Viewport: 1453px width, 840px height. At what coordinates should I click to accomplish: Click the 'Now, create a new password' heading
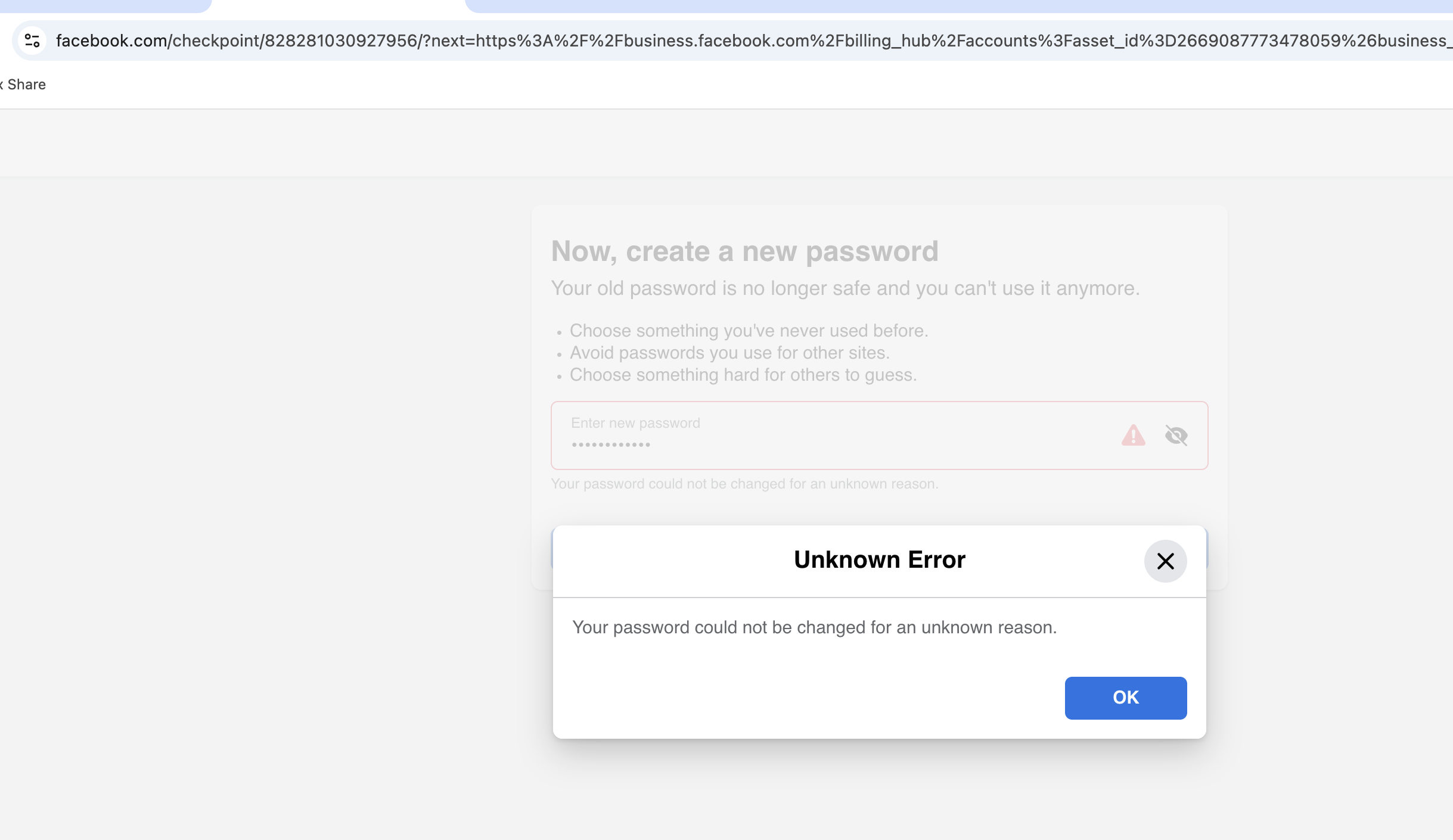pos(744,251)
